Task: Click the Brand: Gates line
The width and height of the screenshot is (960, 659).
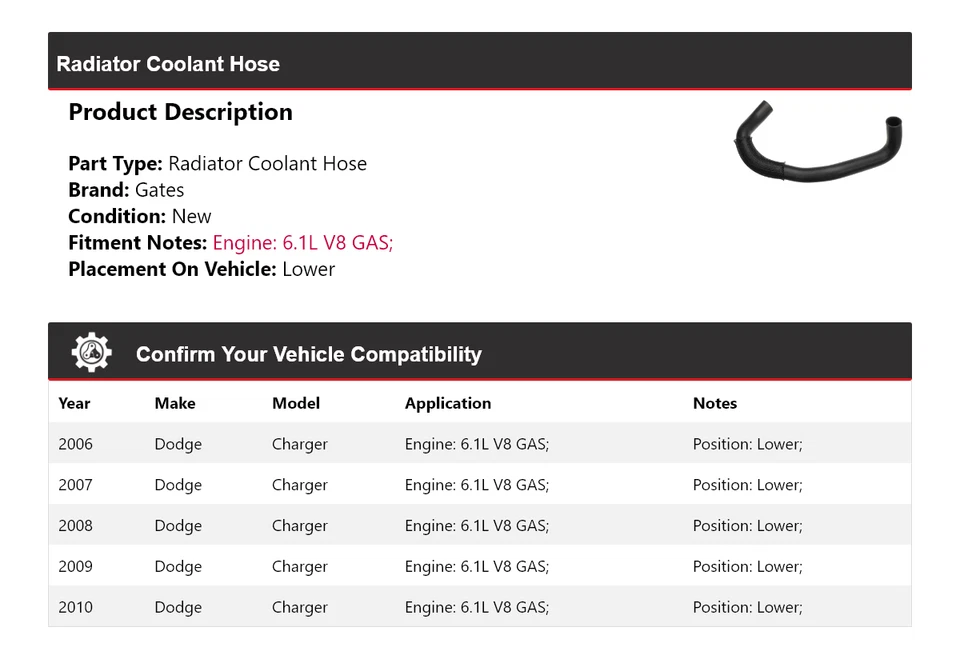Action: (126, 190)
